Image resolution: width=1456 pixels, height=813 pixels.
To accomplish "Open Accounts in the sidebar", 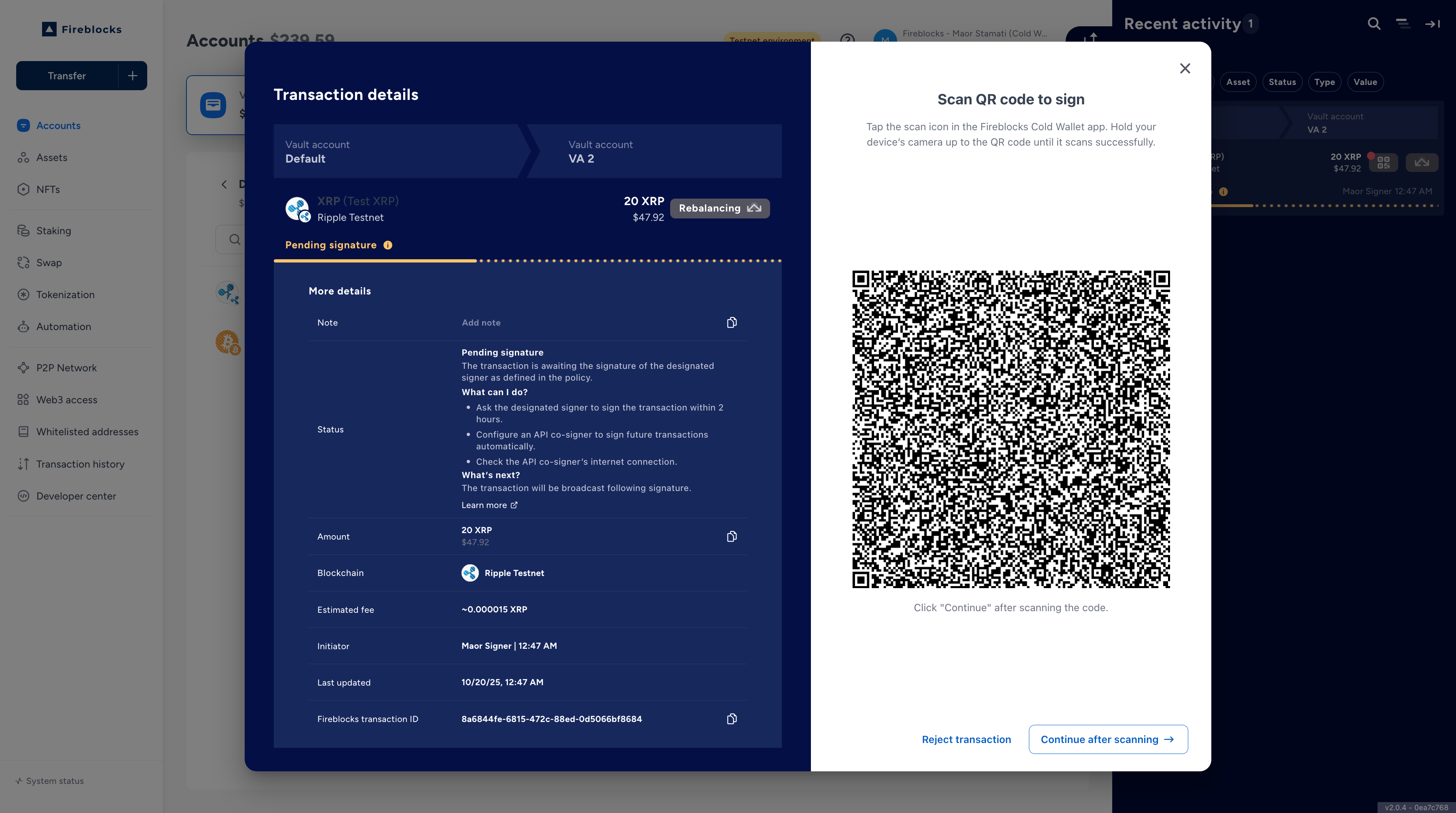I will (x=58, y=125).
